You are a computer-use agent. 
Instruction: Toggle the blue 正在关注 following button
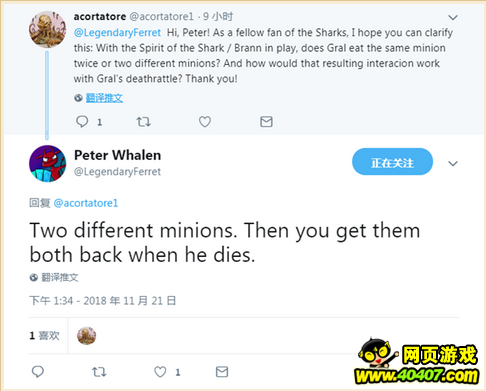pos(392,162)
